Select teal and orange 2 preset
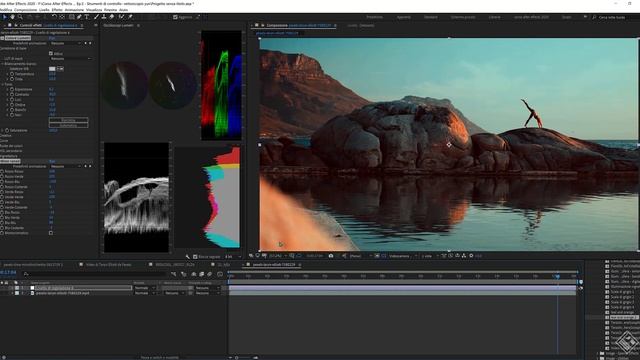 [623, 317]
